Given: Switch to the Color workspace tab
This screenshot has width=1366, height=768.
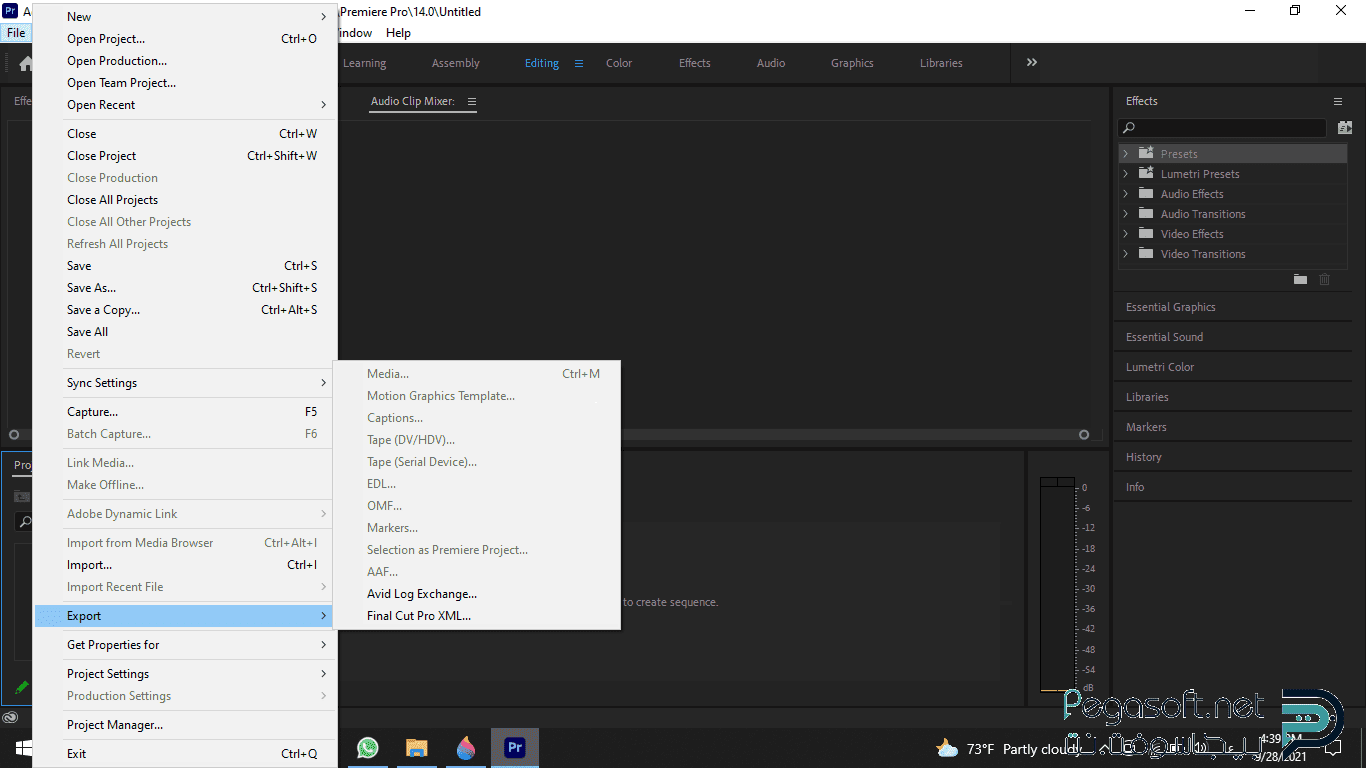Looking at the screenshot, I should 619,63.
